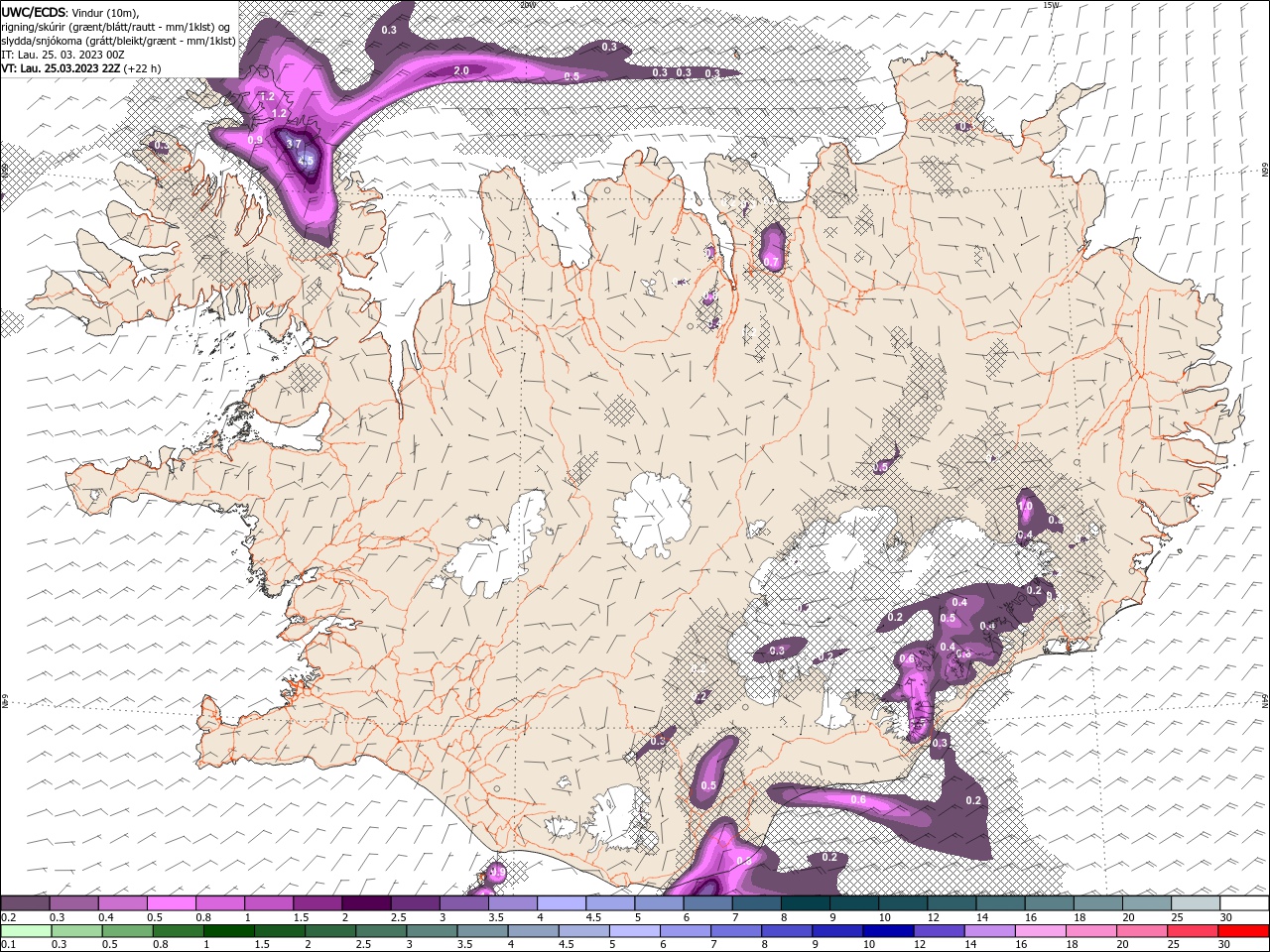1270x952 pixels.
Task: Select the white 30 swatch in upper legend
Action: click(1244, 902)
